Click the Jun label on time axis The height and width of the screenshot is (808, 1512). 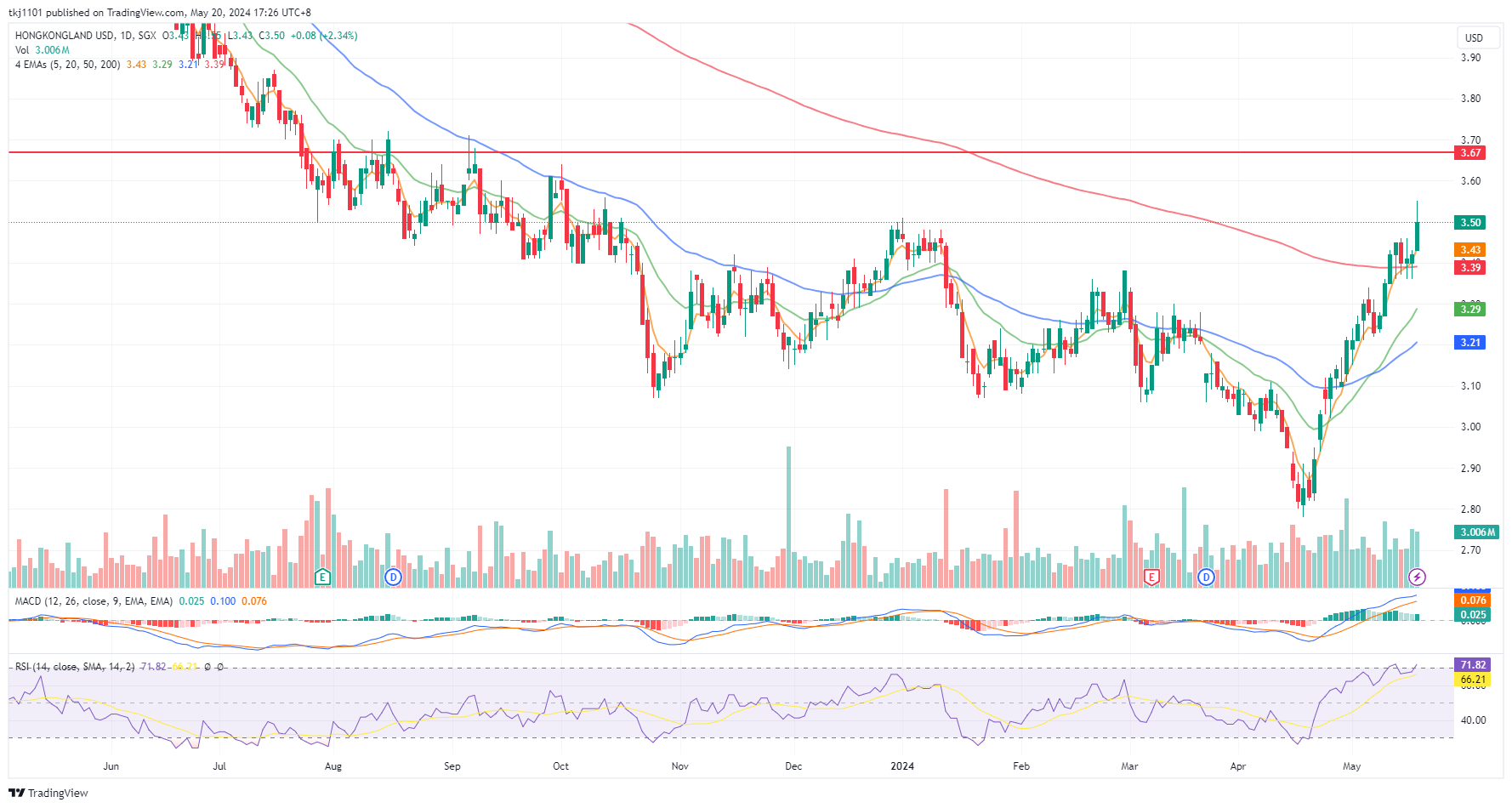coord(111,766)
